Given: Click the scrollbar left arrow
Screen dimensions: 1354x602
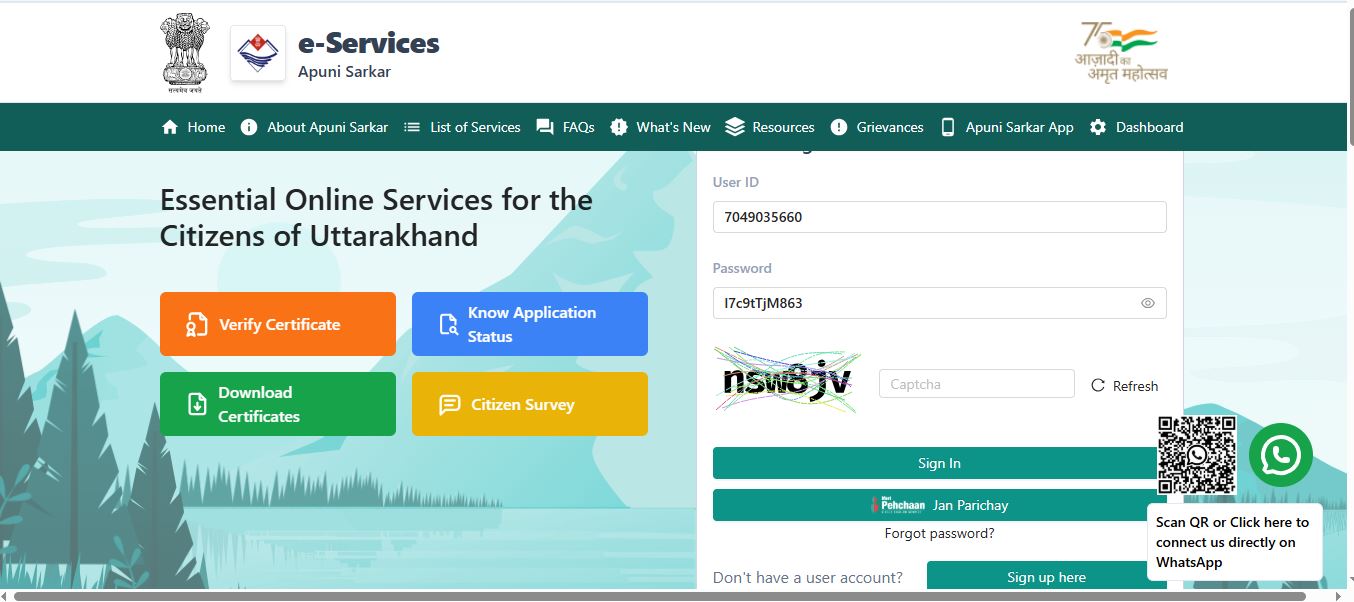Looking at the screenshot, I should click(5, 596).
